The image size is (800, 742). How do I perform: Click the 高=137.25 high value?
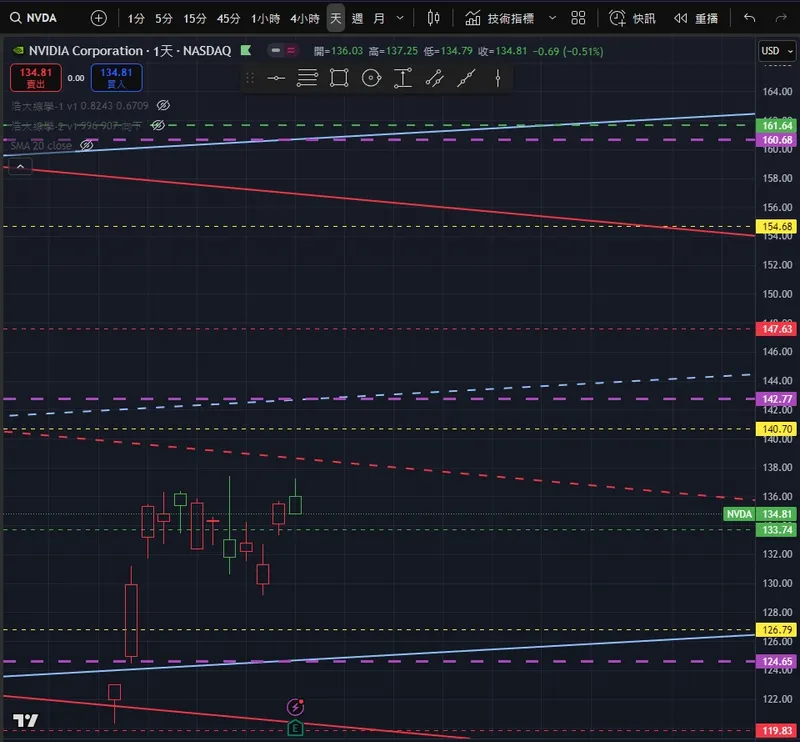pyautogui.click(x=393, y=51)
